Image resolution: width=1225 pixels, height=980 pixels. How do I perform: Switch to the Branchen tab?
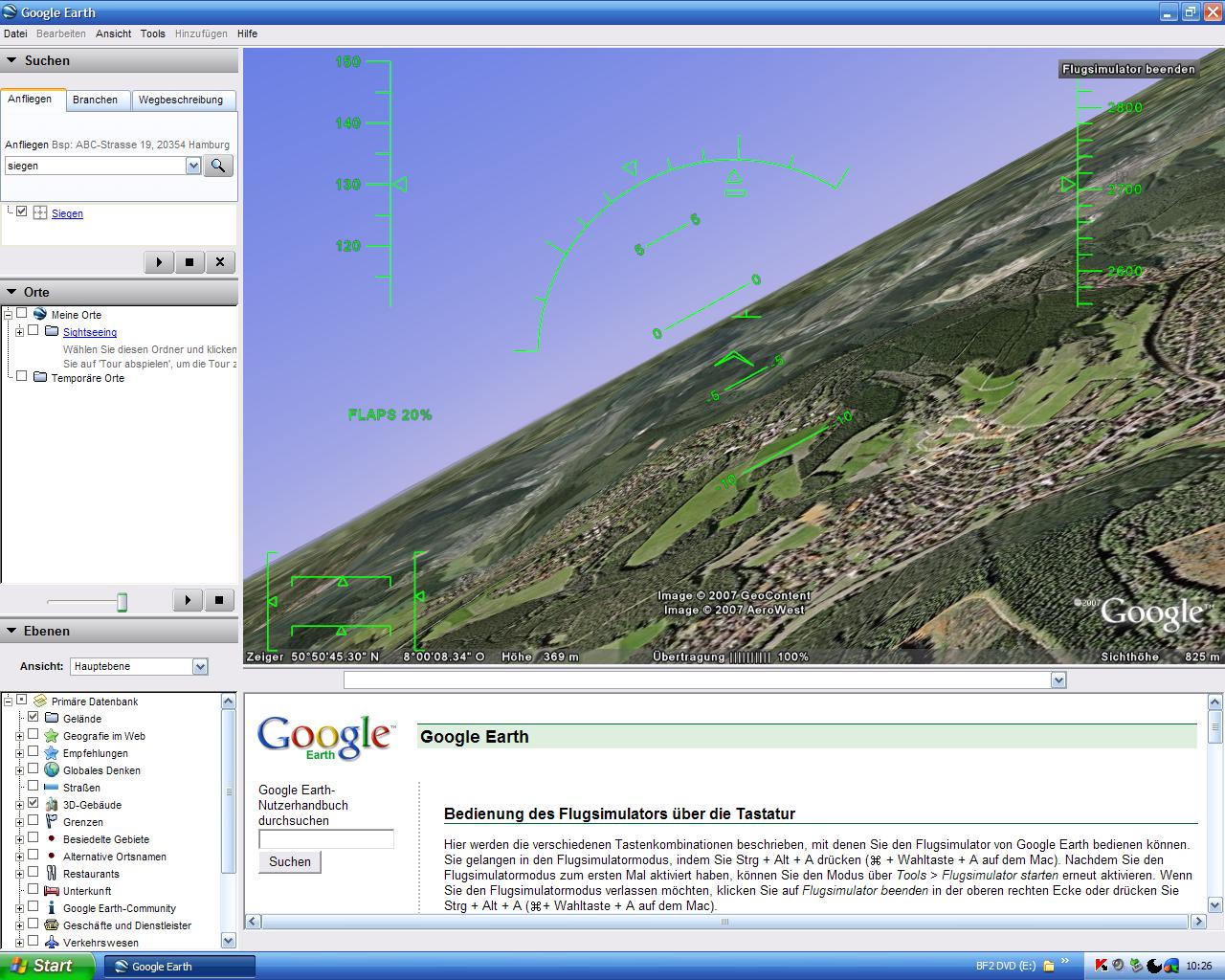(x=96, y=100)
